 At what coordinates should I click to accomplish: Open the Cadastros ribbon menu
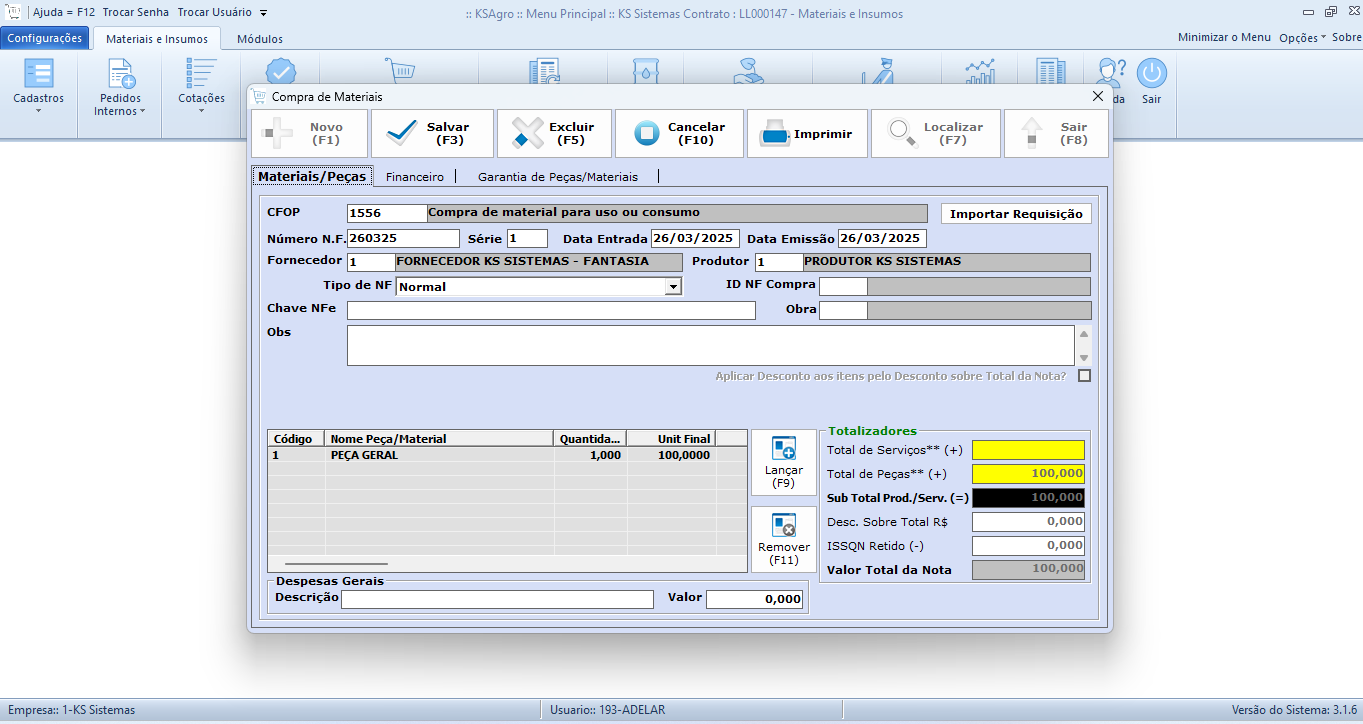pyautogui.click(x=38, y=86)
